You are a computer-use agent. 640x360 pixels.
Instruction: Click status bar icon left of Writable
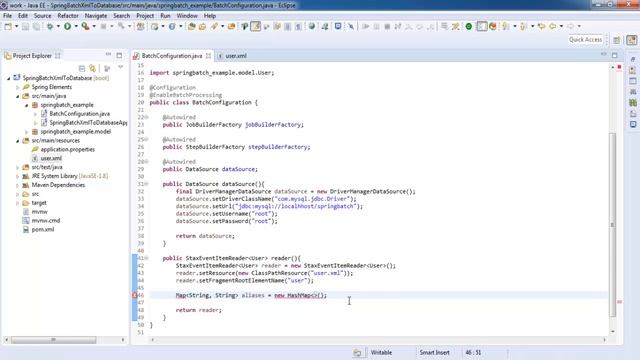[x=357, y=353]
